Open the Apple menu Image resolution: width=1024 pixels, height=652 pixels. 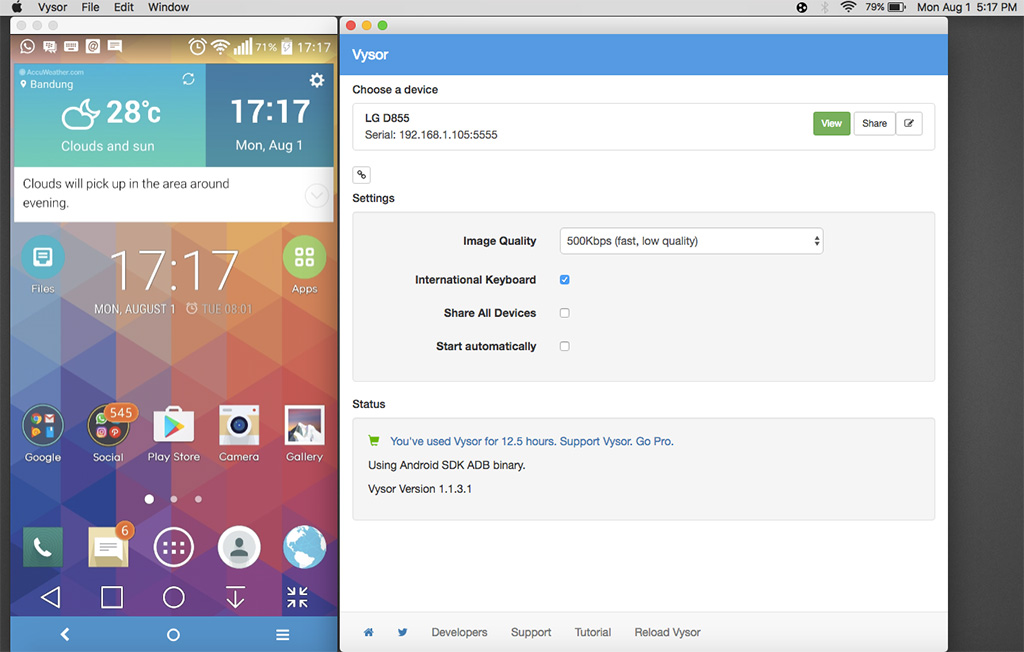click(17, 7)
